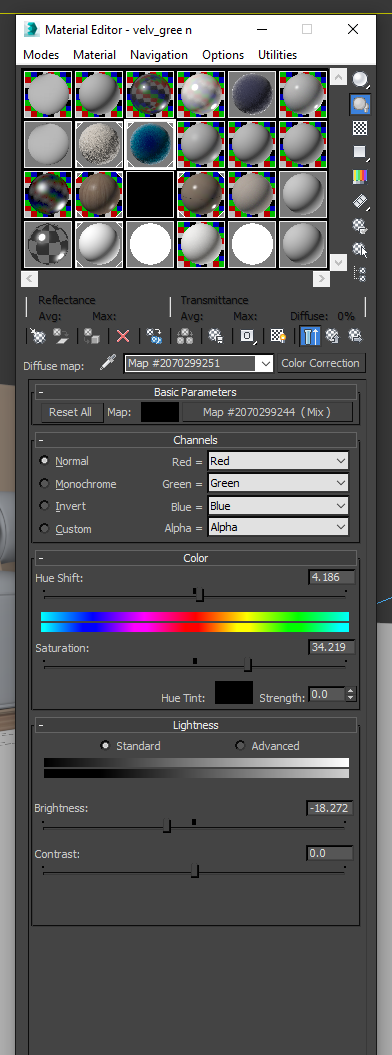
Task: Toggle the checkered Background icon
Action: tap(360, 128)
